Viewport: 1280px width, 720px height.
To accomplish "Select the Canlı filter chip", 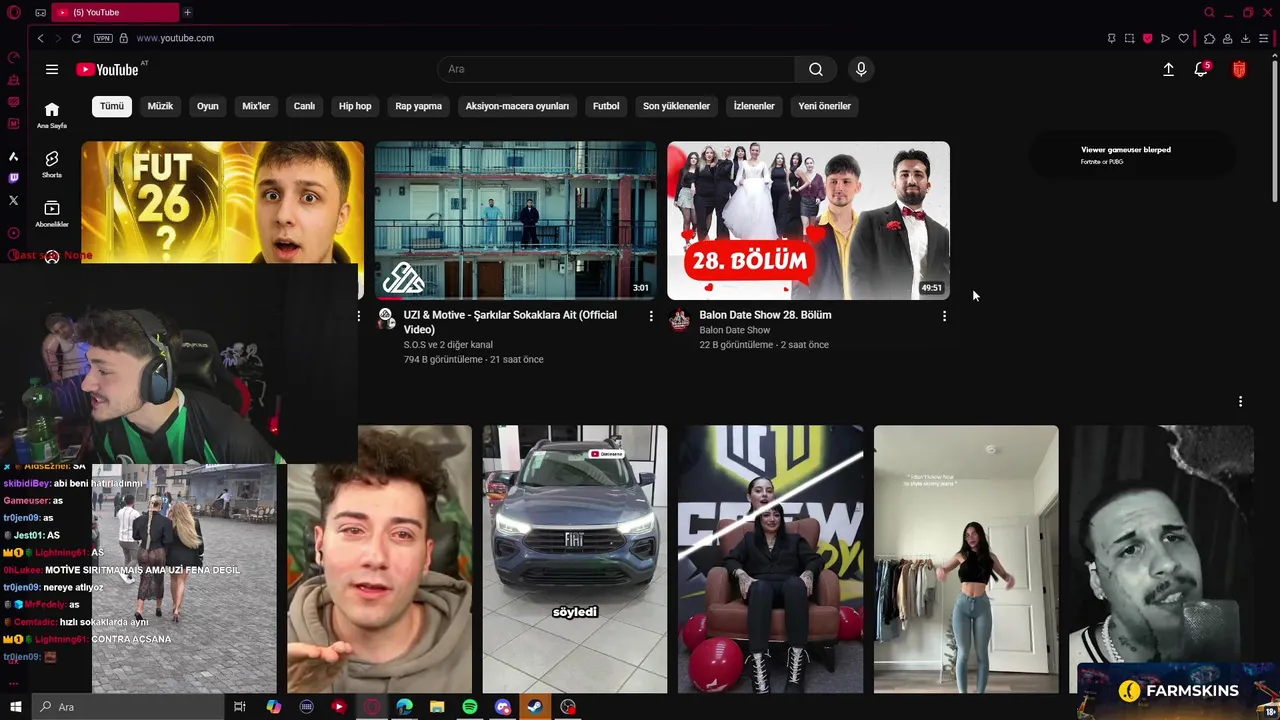I will coord(304,106).
